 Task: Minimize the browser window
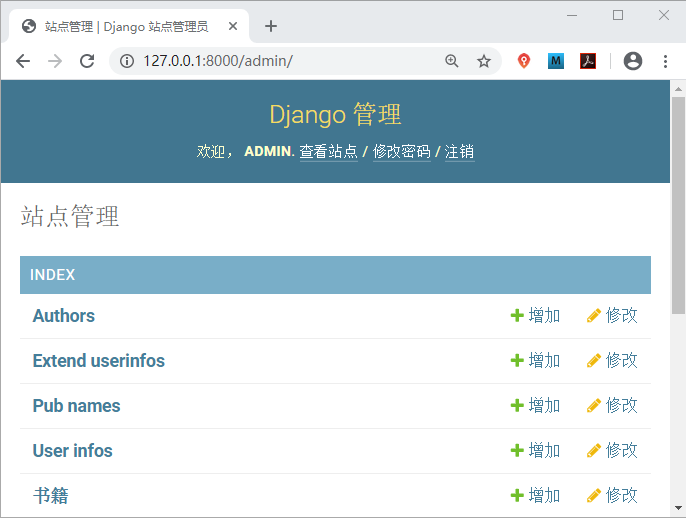[x=572, y=15]
